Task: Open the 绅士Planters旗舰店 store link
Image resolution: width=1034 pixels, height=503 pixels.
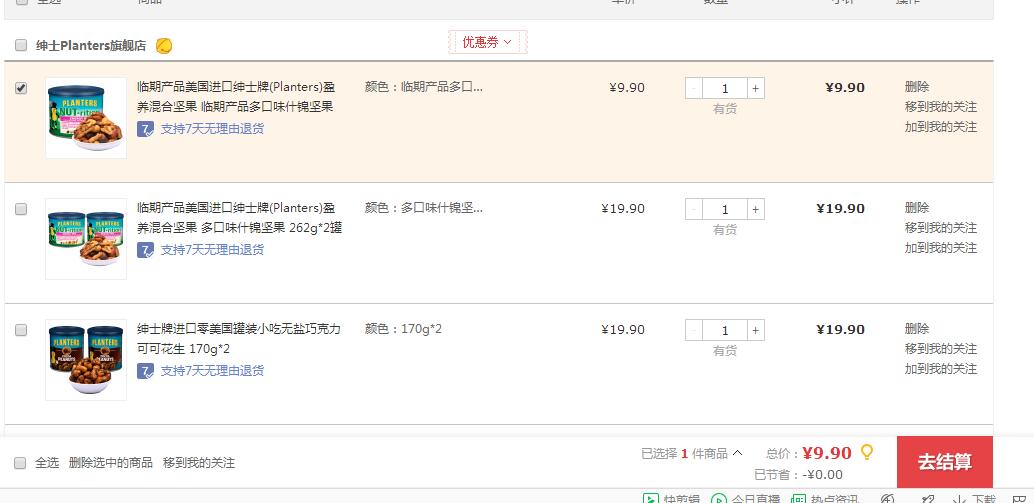Action: click(91, 45)
